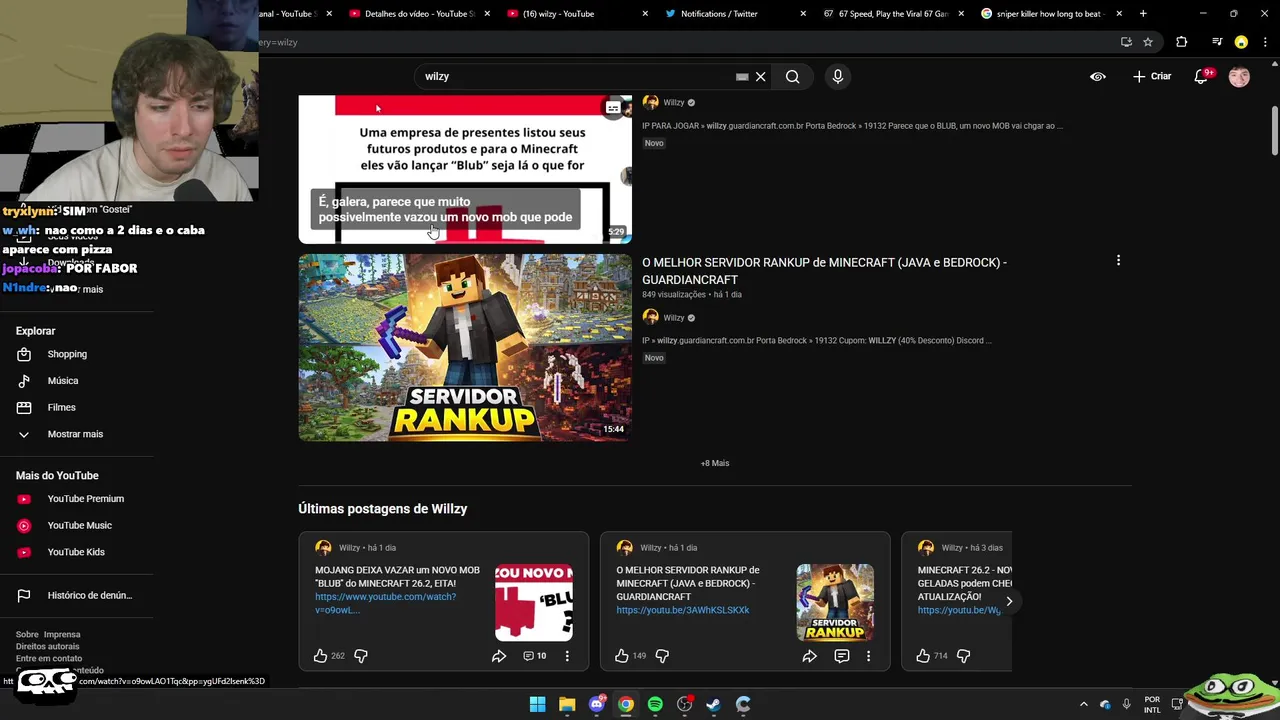The image size is (1280, 720).
Task: Toggle the microphone icon in system tray
Action: [1127, 704]
